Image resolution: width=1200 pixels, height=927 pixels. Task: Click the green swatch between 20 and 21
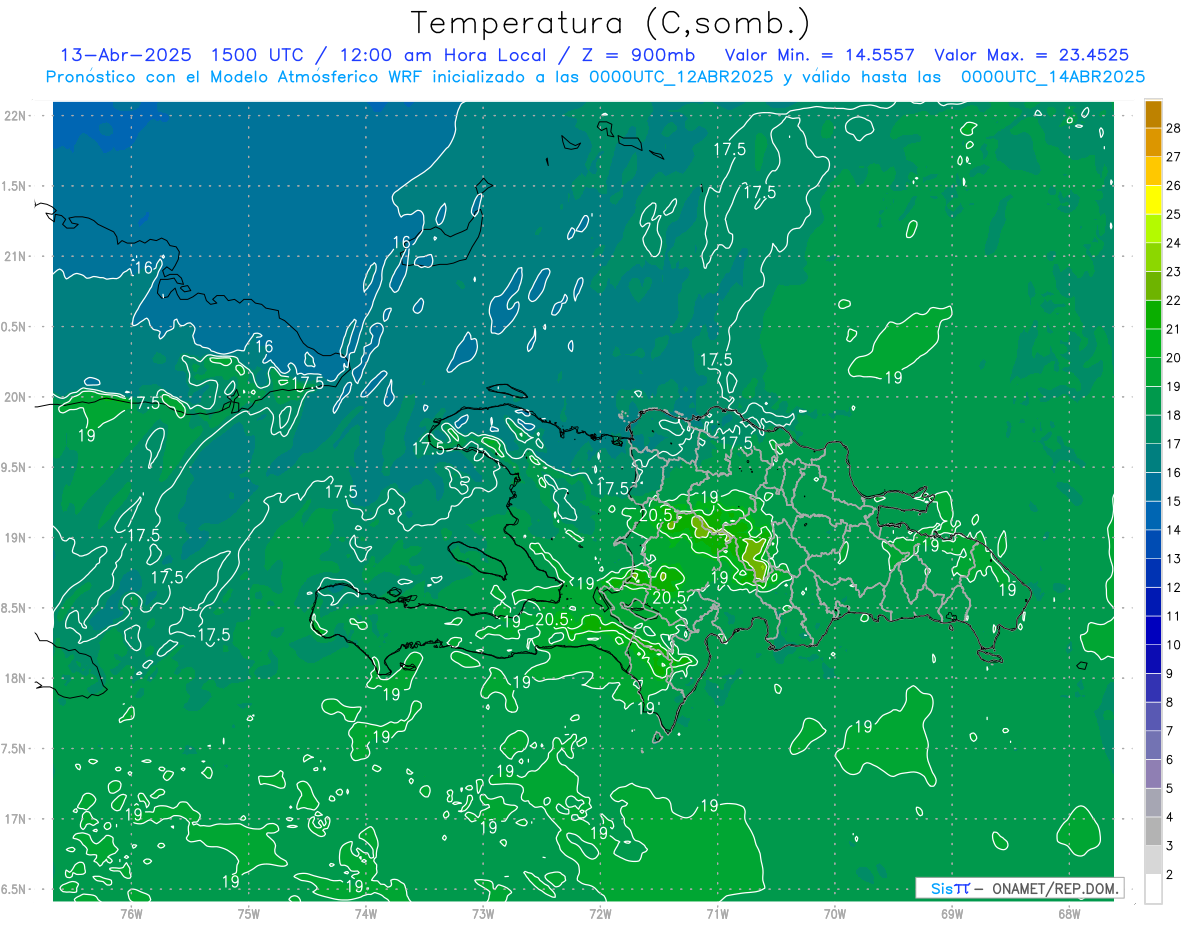coord(1153,343)
